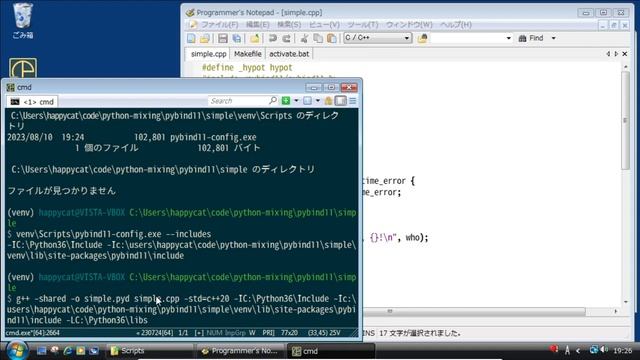Click the active console list icon in cmd toolbar
Image resolution: width=640 pixels, height=360 pixels.
coord(307,100)
